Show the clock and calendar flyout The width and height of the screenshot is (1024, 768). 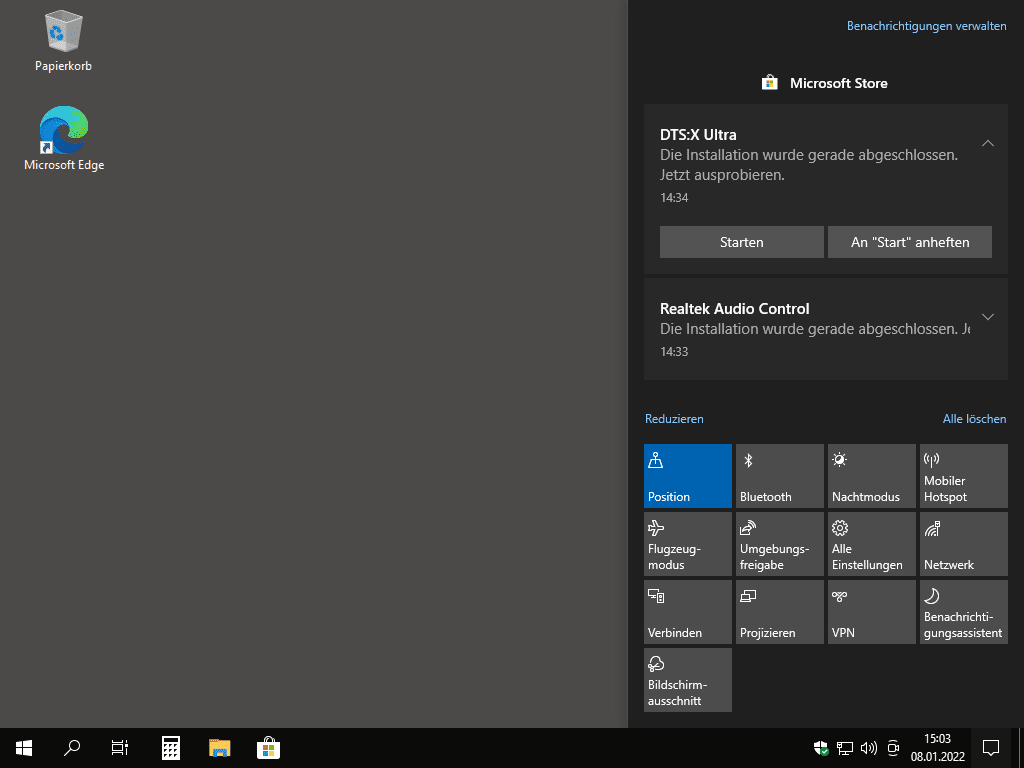click(x=938, y=748)
